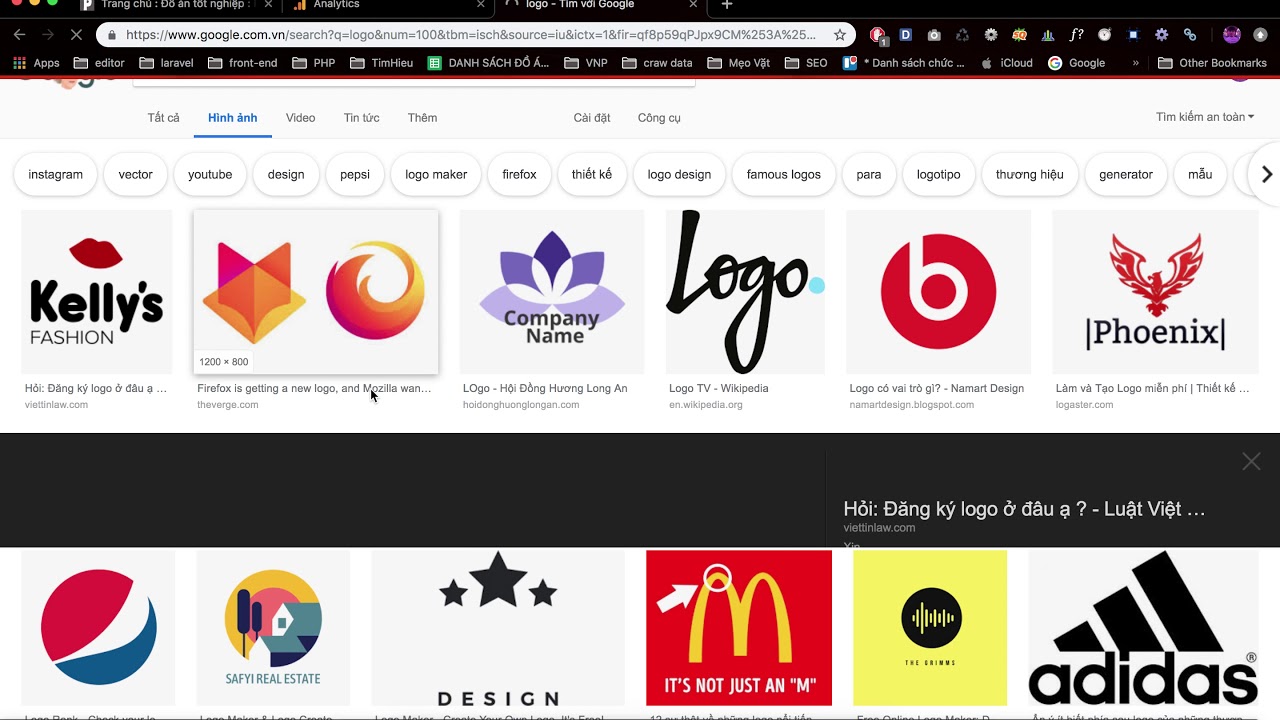Viewport: 1280px width, 720px height.
Task: Open the red ad blocker extension
Action: pos(878,35)
